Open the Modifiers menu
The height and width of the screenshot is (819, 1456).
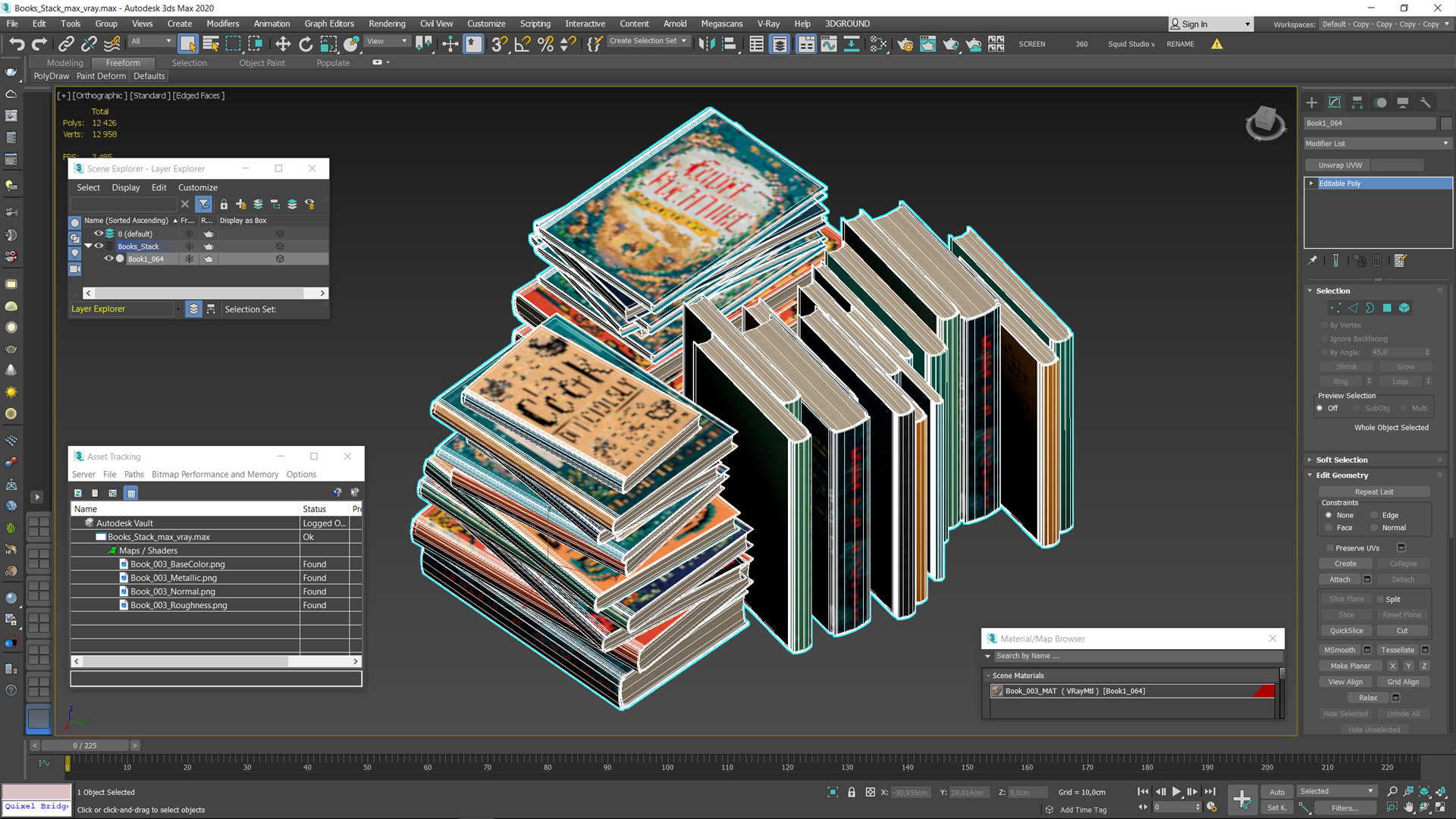(x=223, y=24)
